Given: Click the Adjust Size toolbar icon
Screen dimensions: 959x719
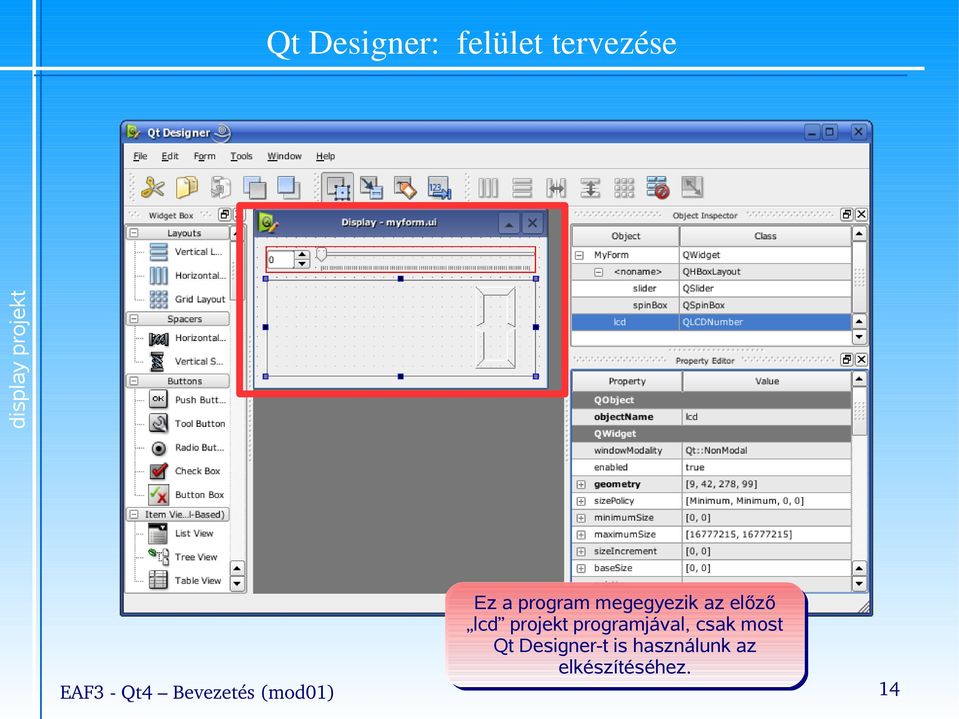Looking at the screenshot, I should 692,187.
